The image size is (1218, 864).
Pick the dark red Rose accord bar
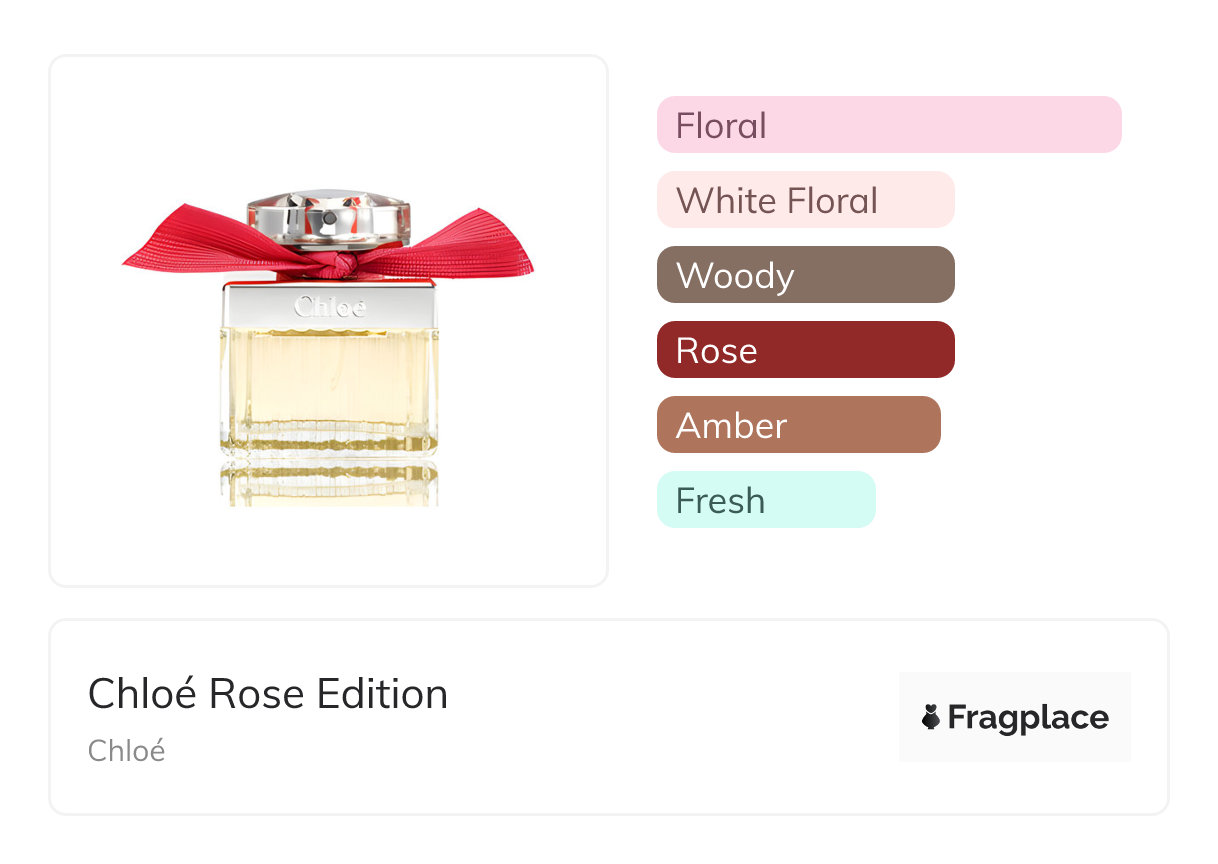pyautogui.click(x=805, y=350)
